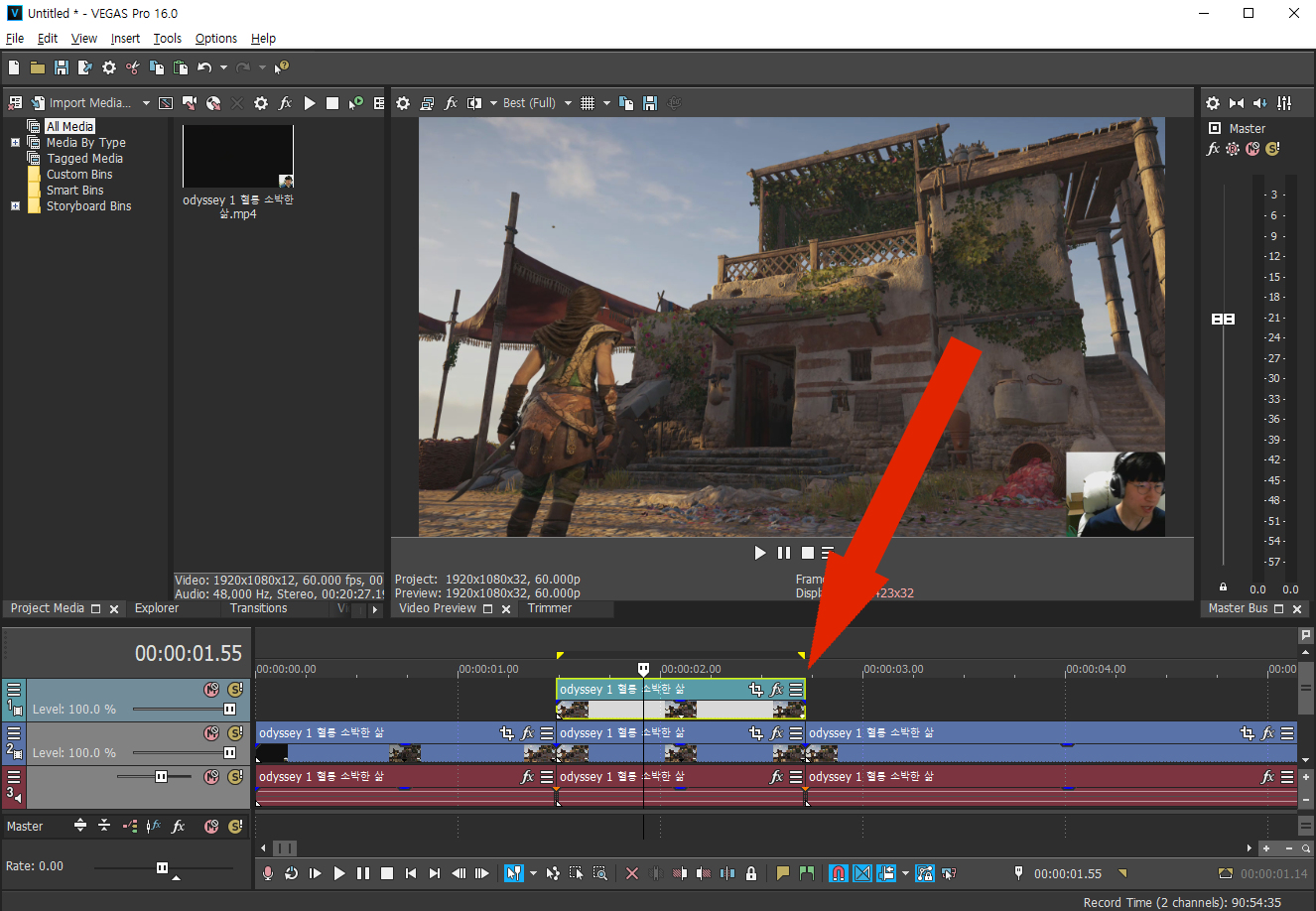
Task: Click Event FX on the track 1 clip
Action: pos(777,689)
